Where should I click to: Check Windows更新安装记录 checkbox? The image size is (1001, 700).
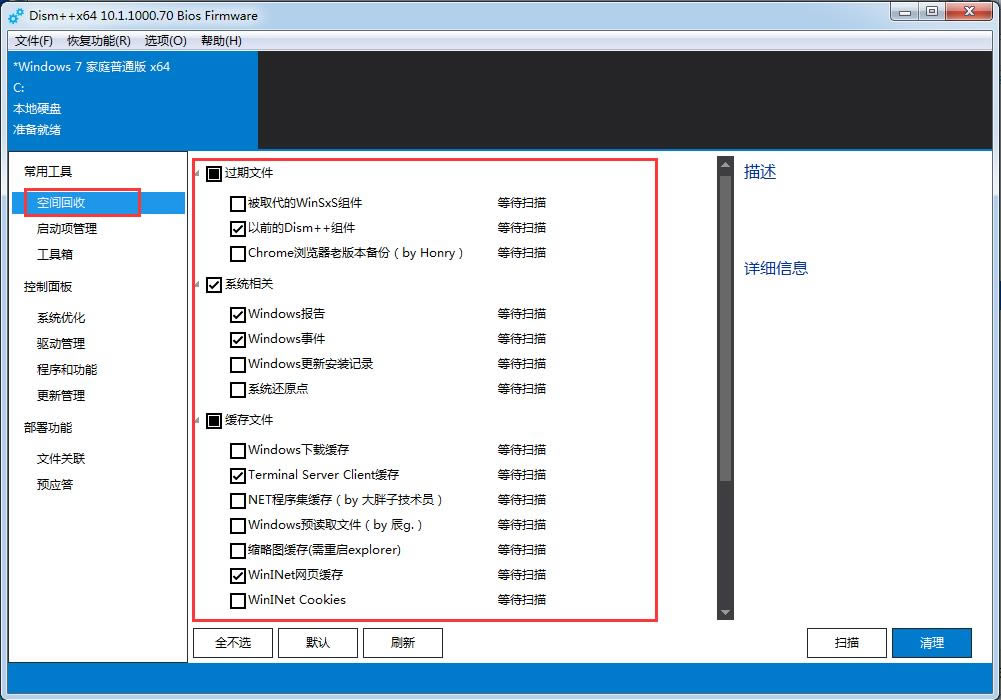coord(237,364)
